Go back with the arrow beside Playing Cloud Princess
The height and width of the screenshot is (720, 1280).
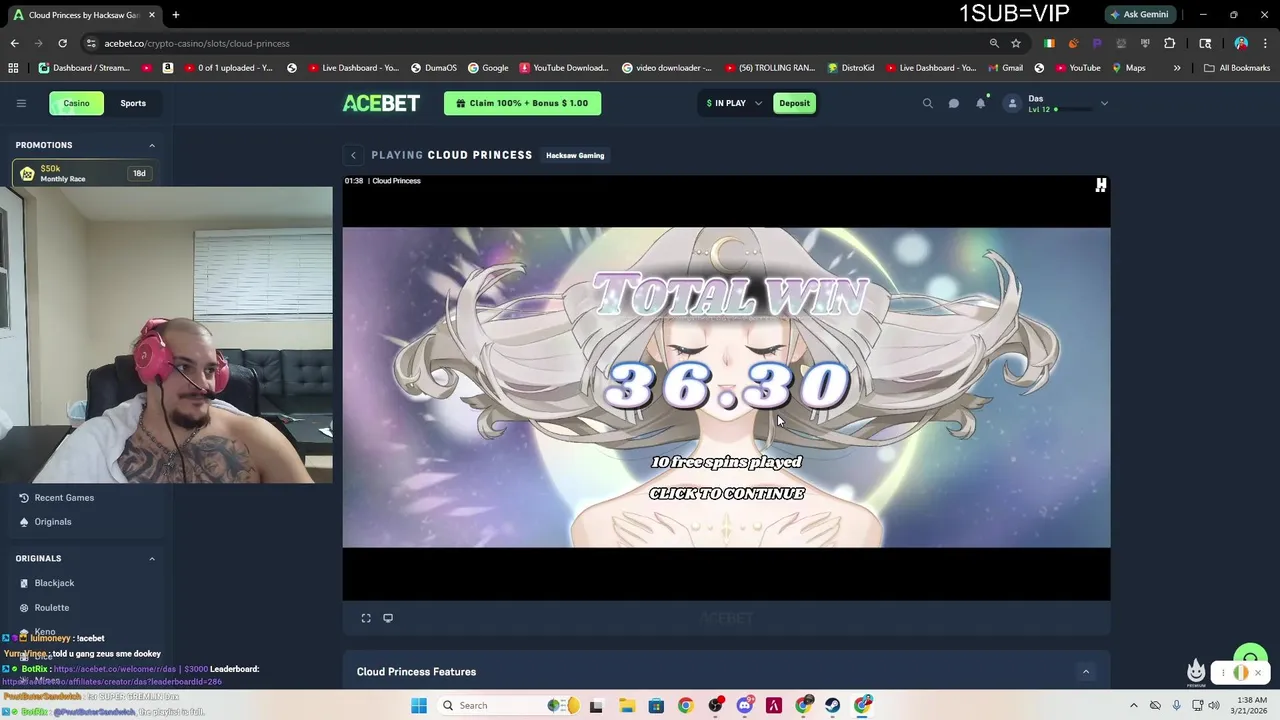point(353,155)
